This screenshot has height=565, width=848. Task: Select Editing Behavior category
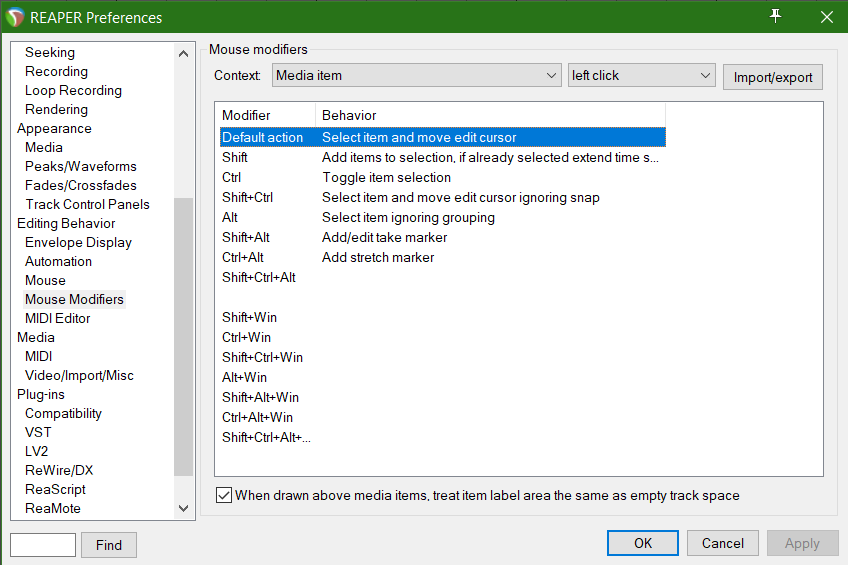tap(66, 223)
